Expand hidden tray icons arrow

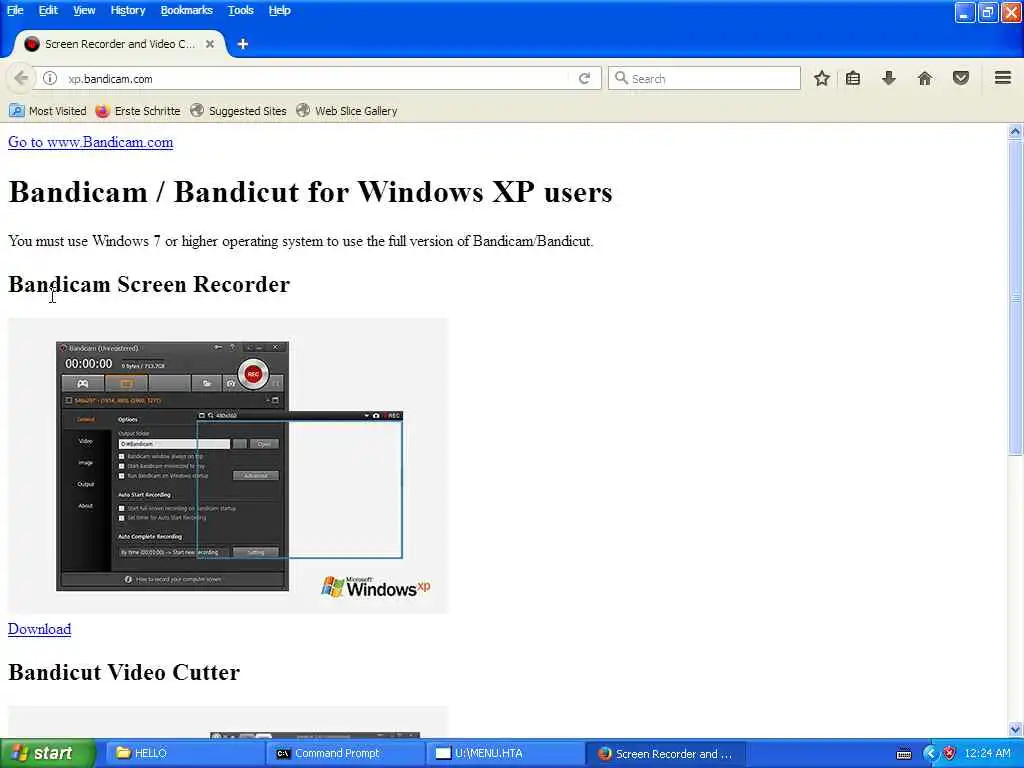point(931,754)
